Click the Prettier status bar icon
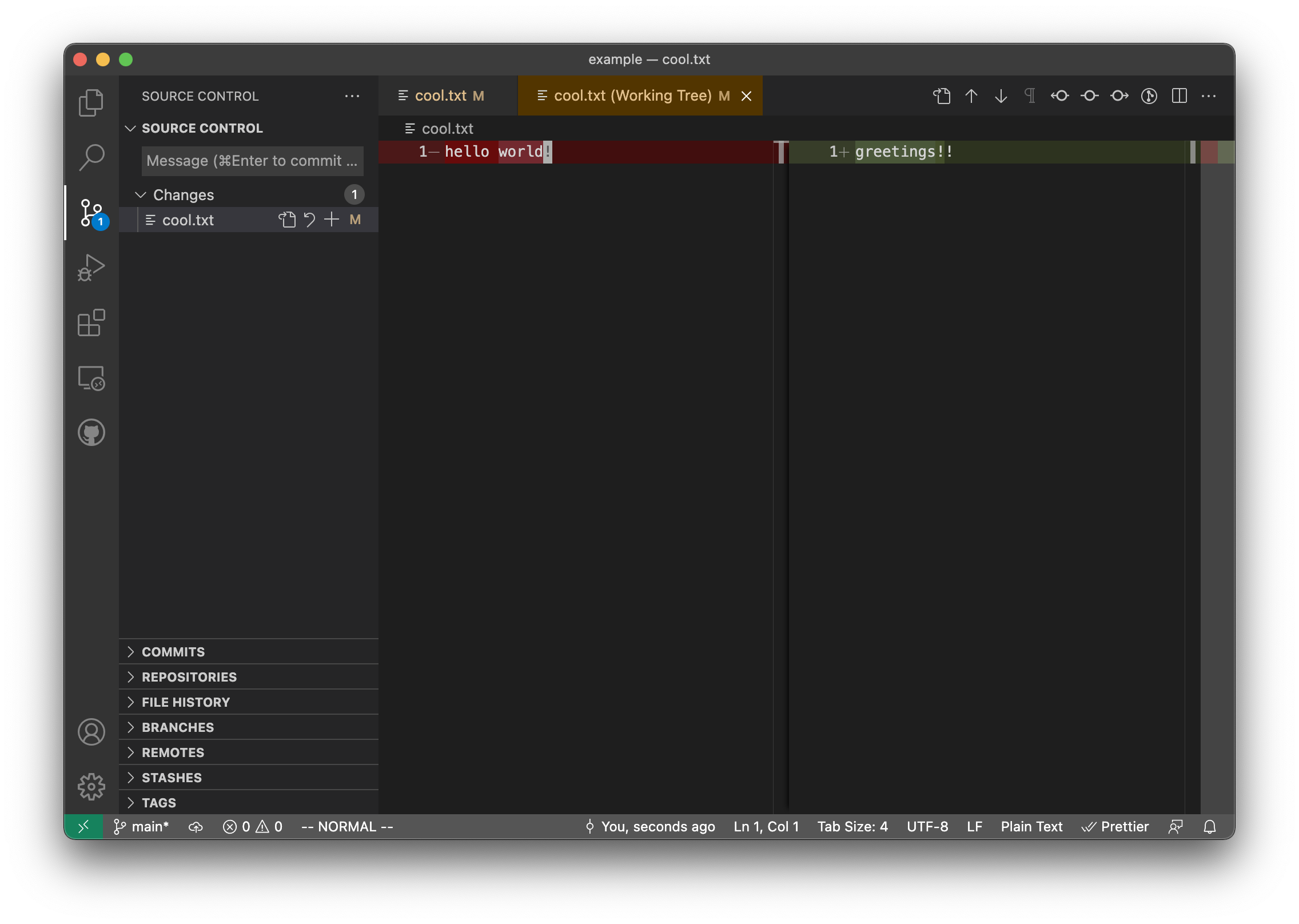This screenshot has height=924, width=1299. [x=1114, y=826]
